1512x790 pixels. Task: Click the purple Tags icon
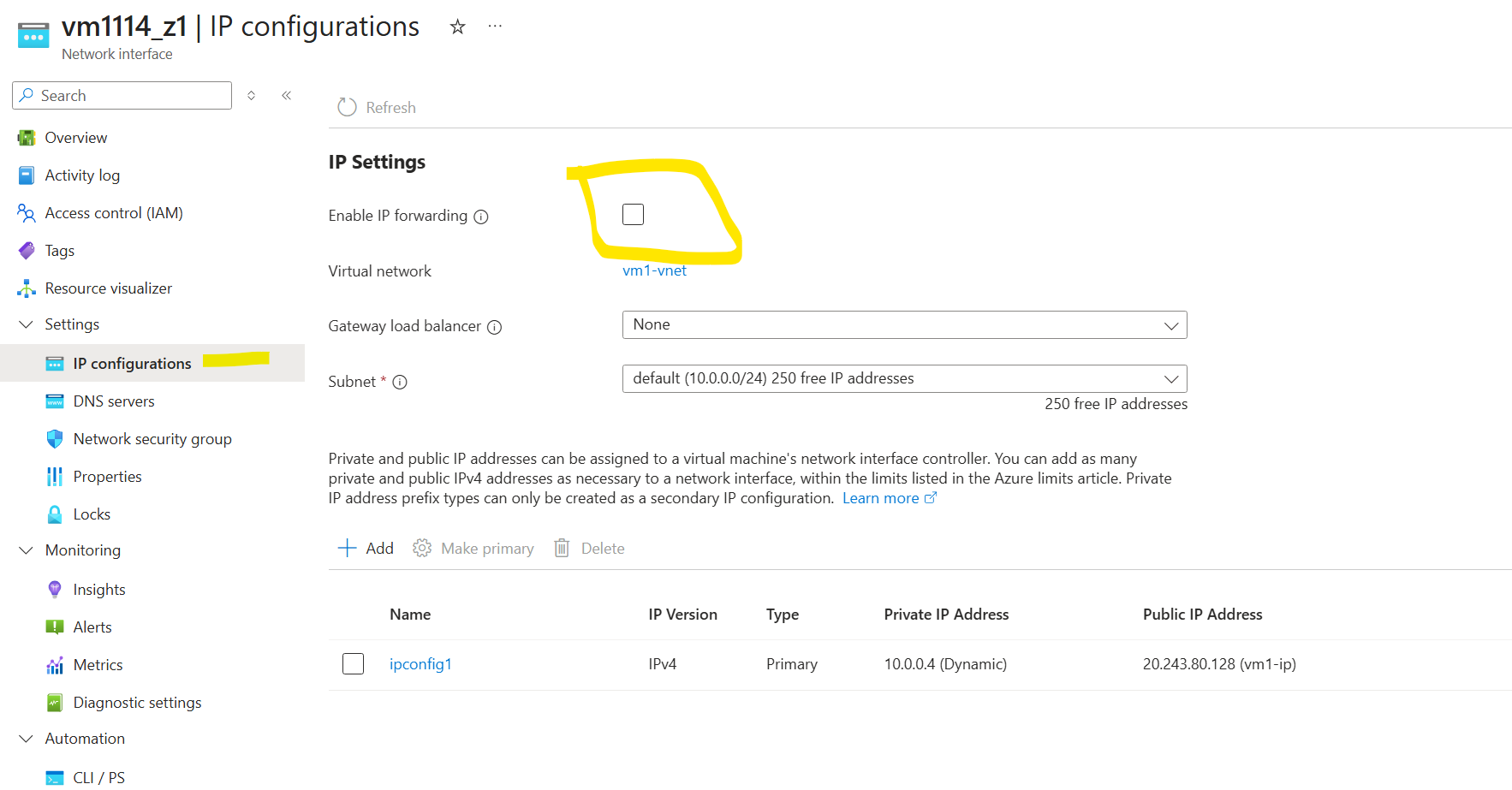[27, 251]
